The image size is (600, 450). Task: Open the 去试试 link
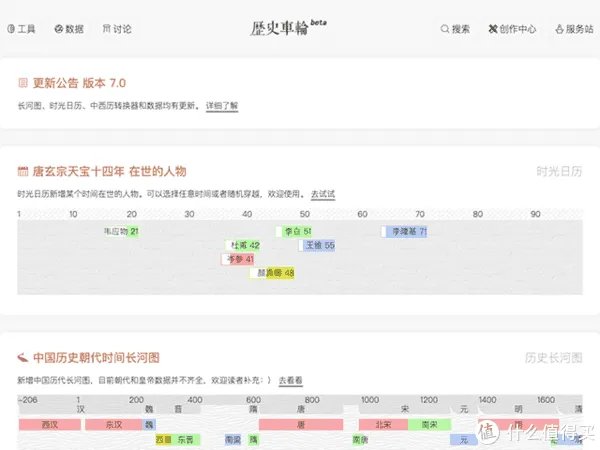[x=323, y=194]
